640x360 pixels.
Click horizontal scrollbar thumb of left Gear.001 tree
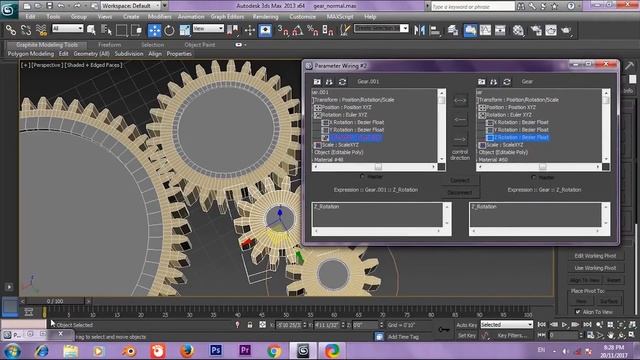378,167
